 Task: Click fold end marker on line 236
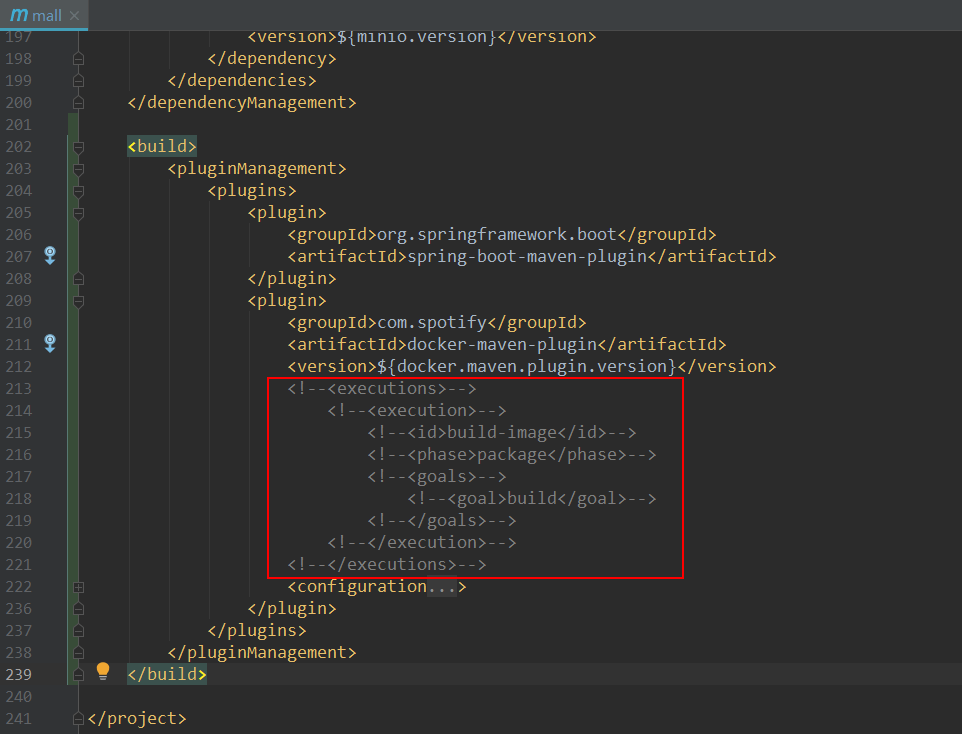coord(79,609)
